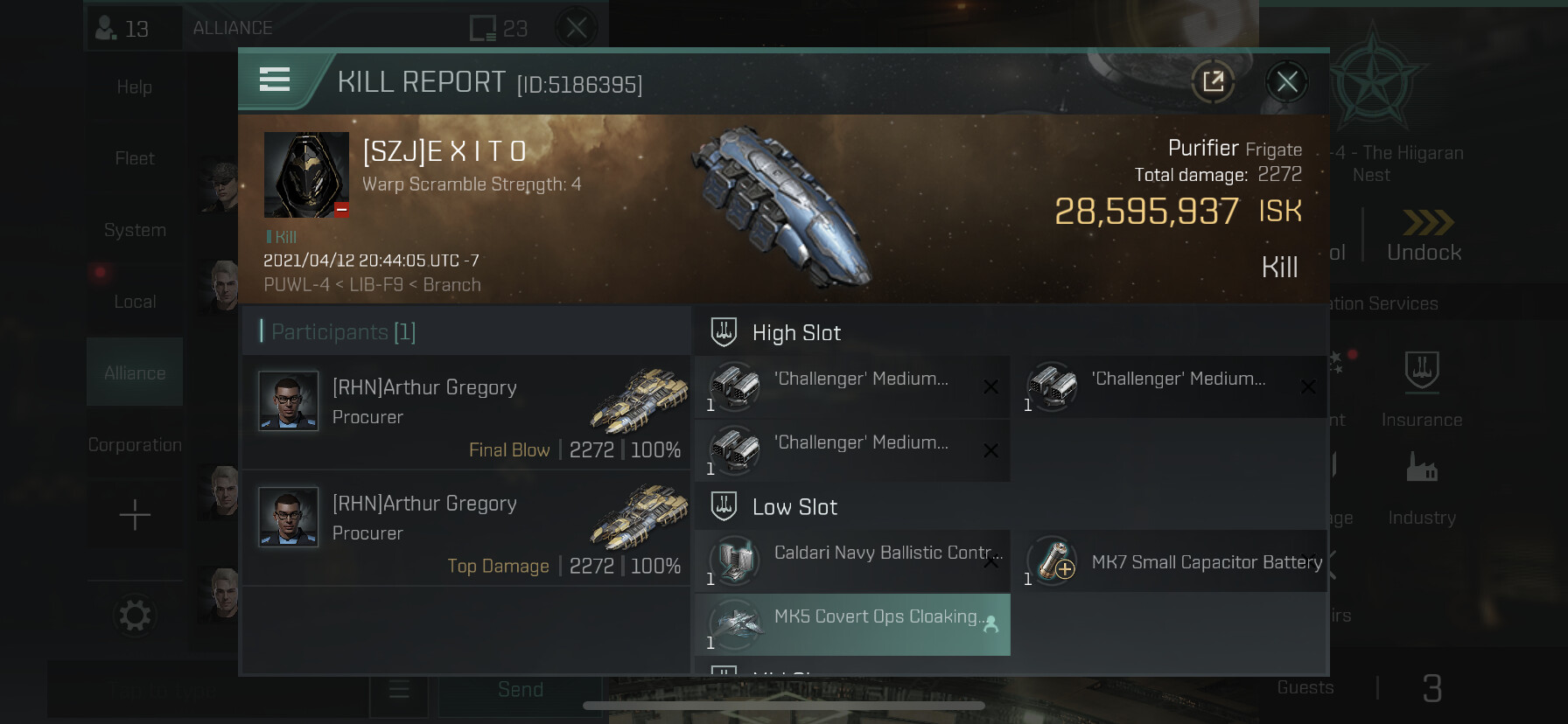Screen dimensions: 1568x724
Task: Click Undock button
Action: point(1424,236)
